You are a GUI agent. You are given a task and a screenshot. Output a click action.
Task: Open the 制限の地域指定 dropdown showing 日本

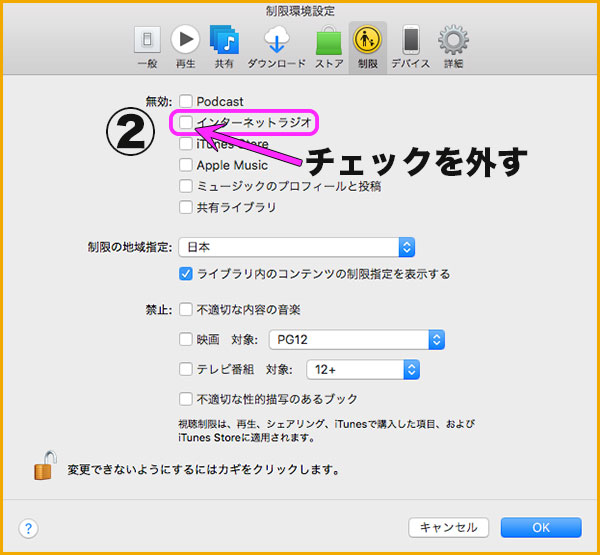pyautogui.click(x=297, y=247)
